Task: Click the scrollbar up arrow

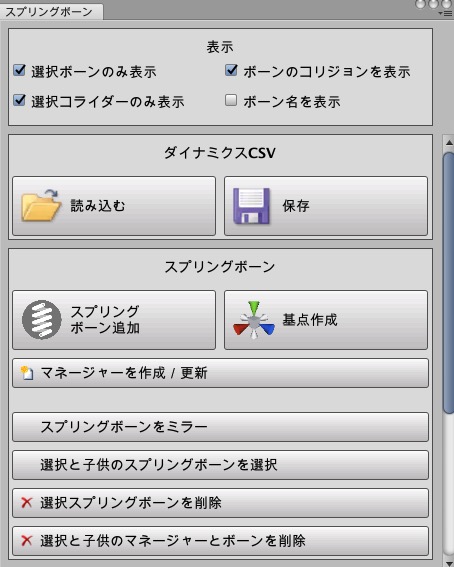Action: point(449,142)
